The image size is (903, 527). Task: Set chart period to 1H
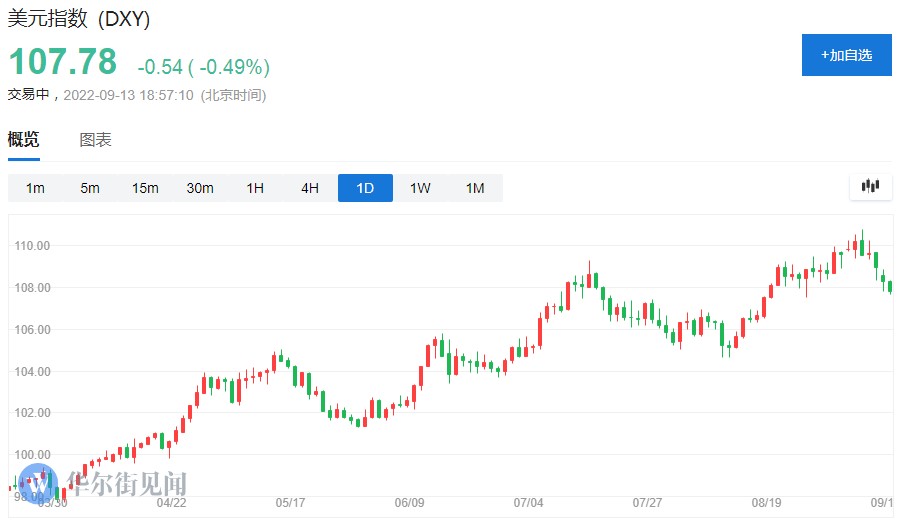click(x=255, y=188)
